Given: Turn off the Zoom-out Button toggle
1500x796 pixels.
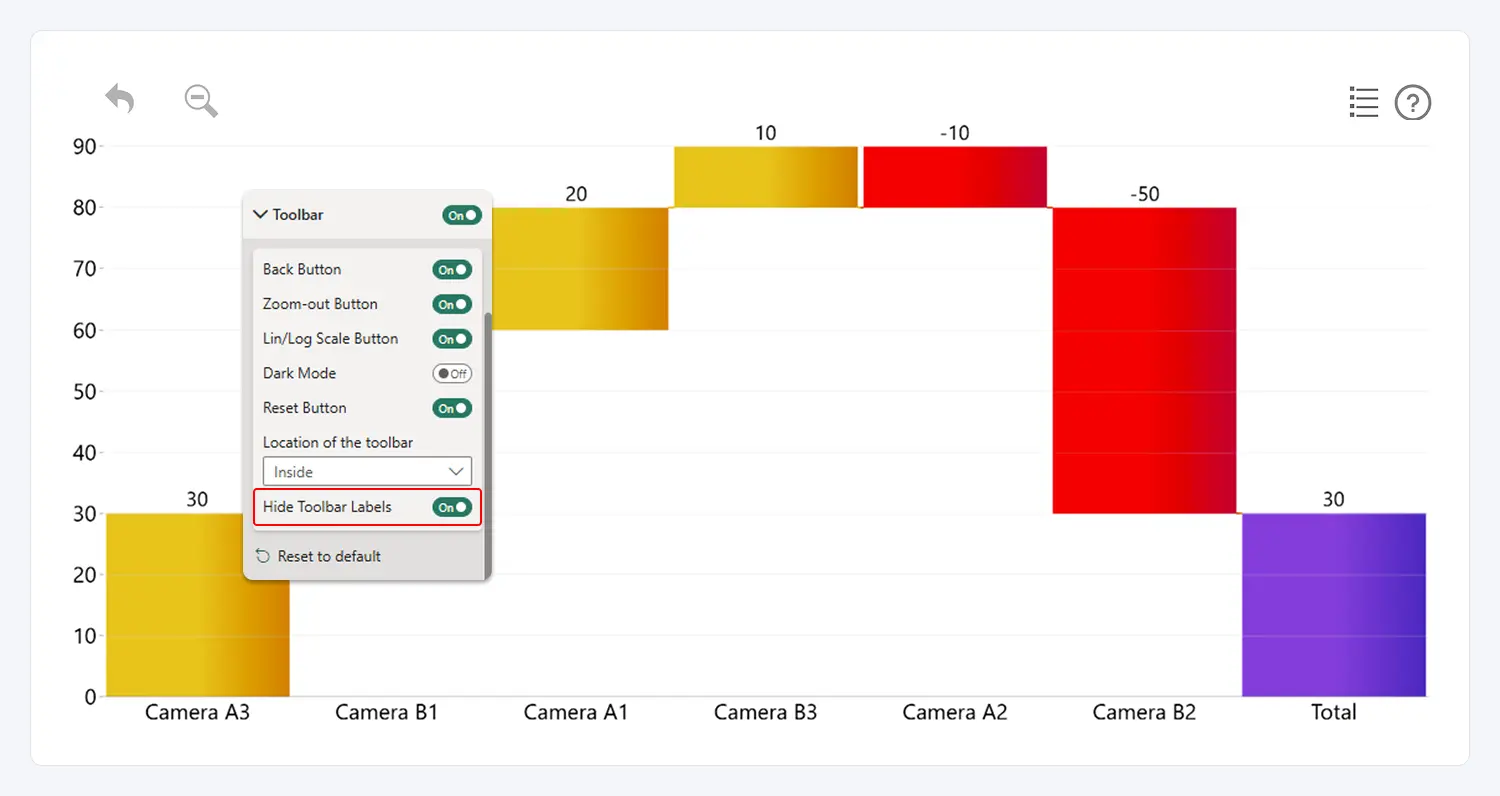Looking at the screenshot, I should 452,303.
